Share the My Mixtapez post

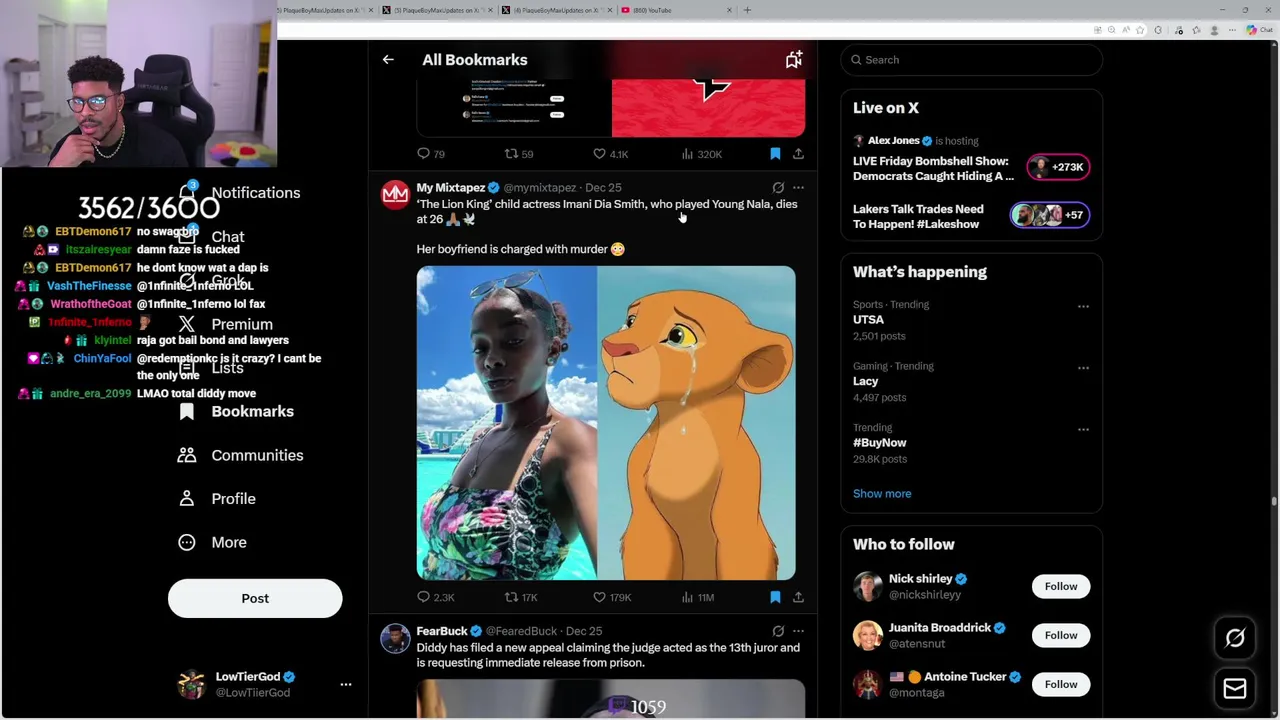(x=798, y=597)
